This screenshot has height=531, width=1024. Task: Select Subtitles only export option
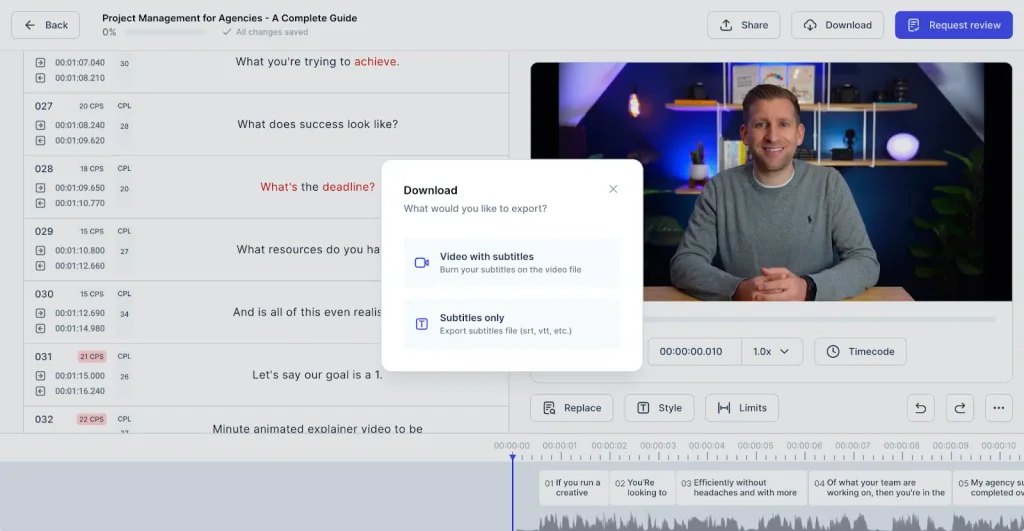[x=511, y=324]
